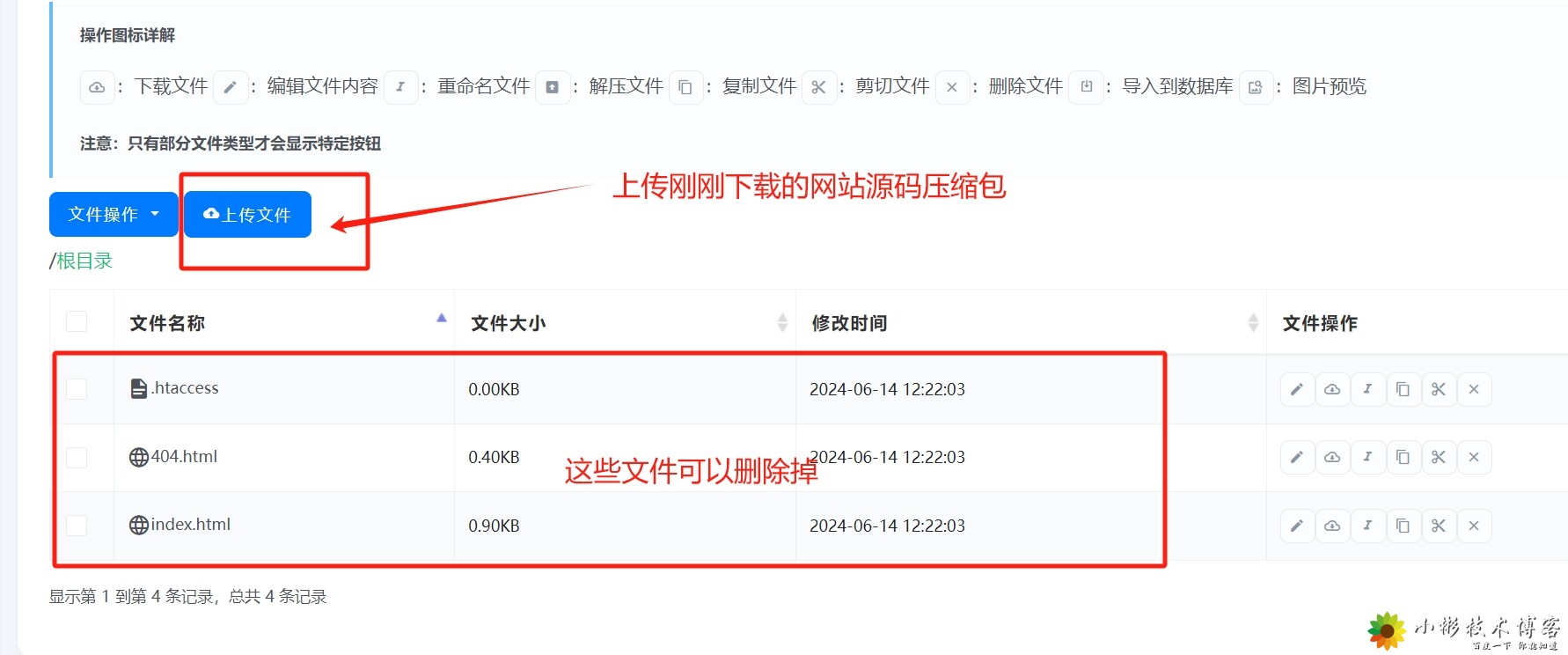Screen dimensions: 1568x655
Task: Click the .htaccess modified time 2024-06-14 12:22:03
Action: (887, 389)
